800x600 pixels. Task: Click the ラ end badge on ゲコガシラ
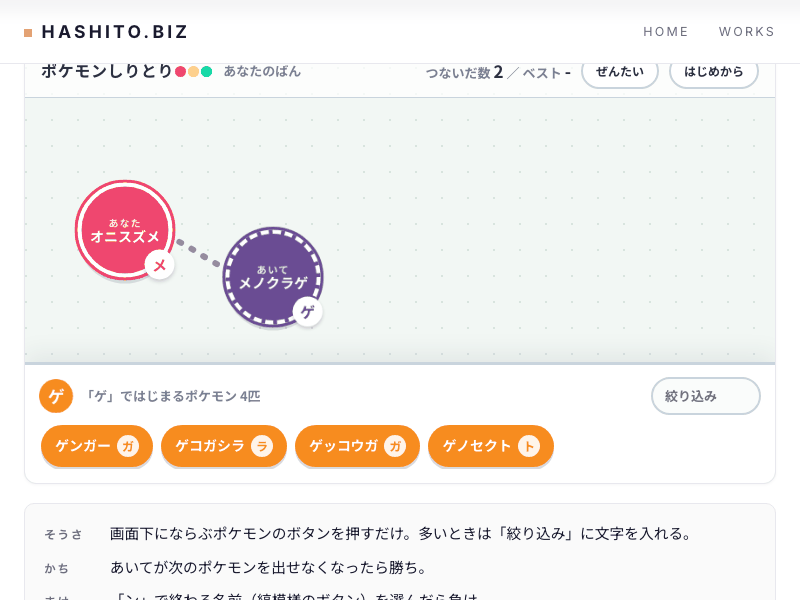tap(262, 446)
